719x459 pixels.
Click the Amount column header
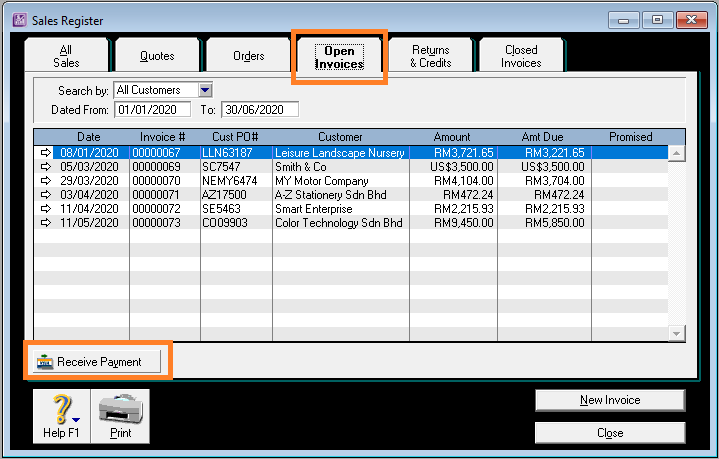452,137
